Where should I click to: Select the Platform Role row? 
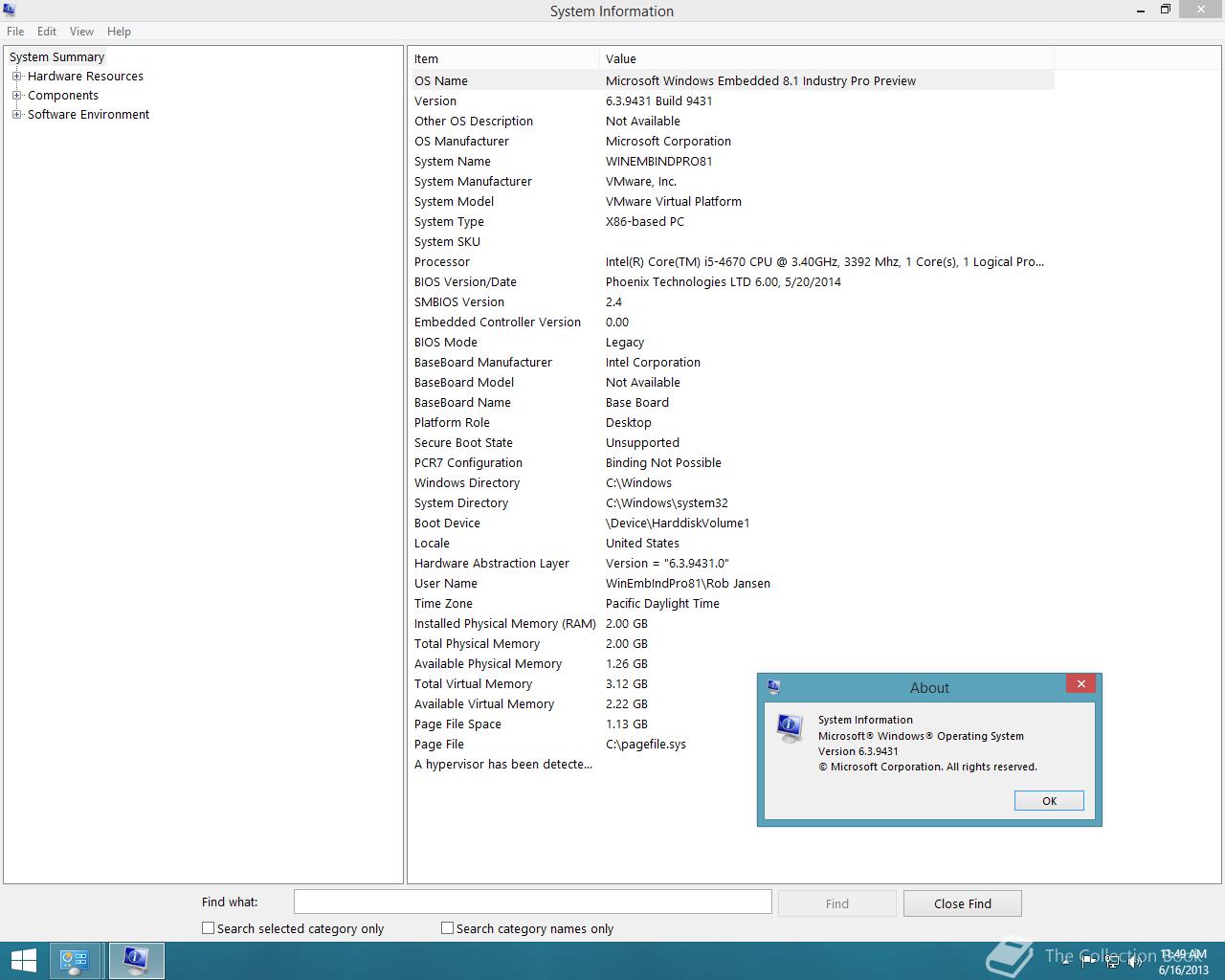733,422
